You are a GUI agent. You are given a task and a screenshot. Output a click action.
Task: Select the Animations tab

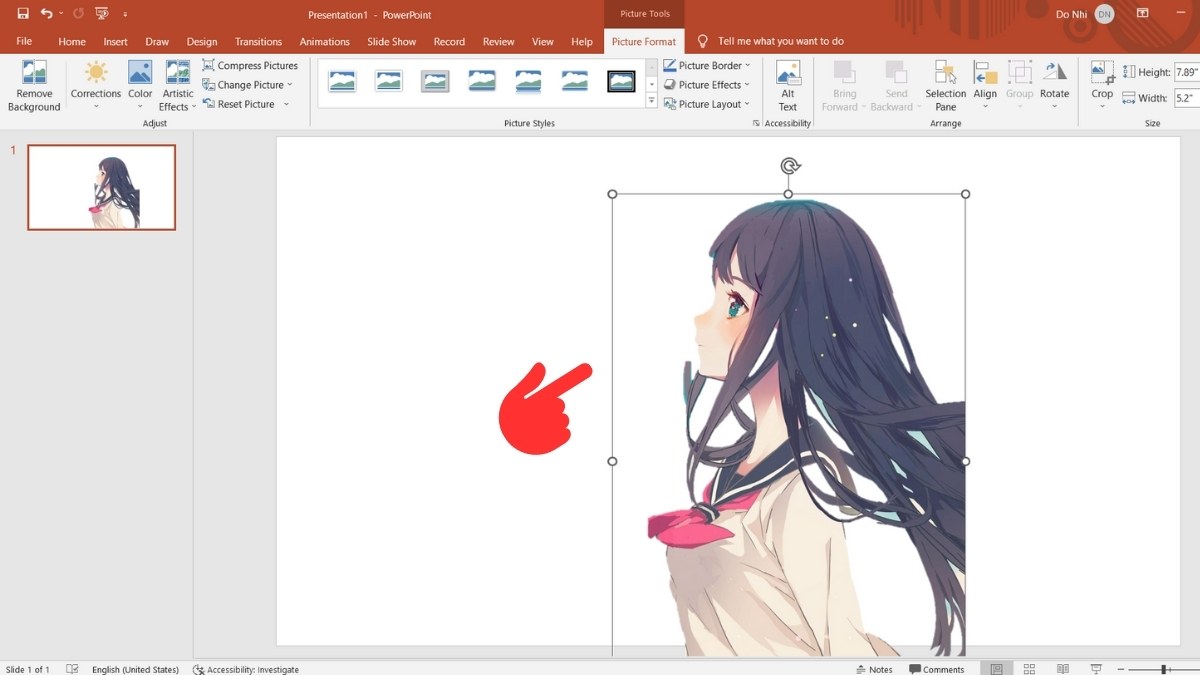(325, 42)
